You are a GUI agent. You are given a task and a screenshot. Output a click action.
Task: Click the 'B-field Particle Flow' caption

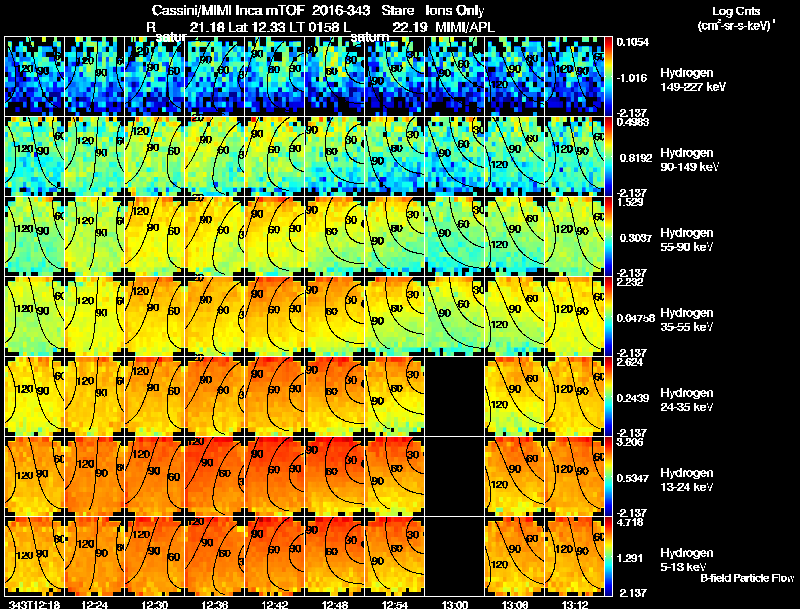pos(747,578)
